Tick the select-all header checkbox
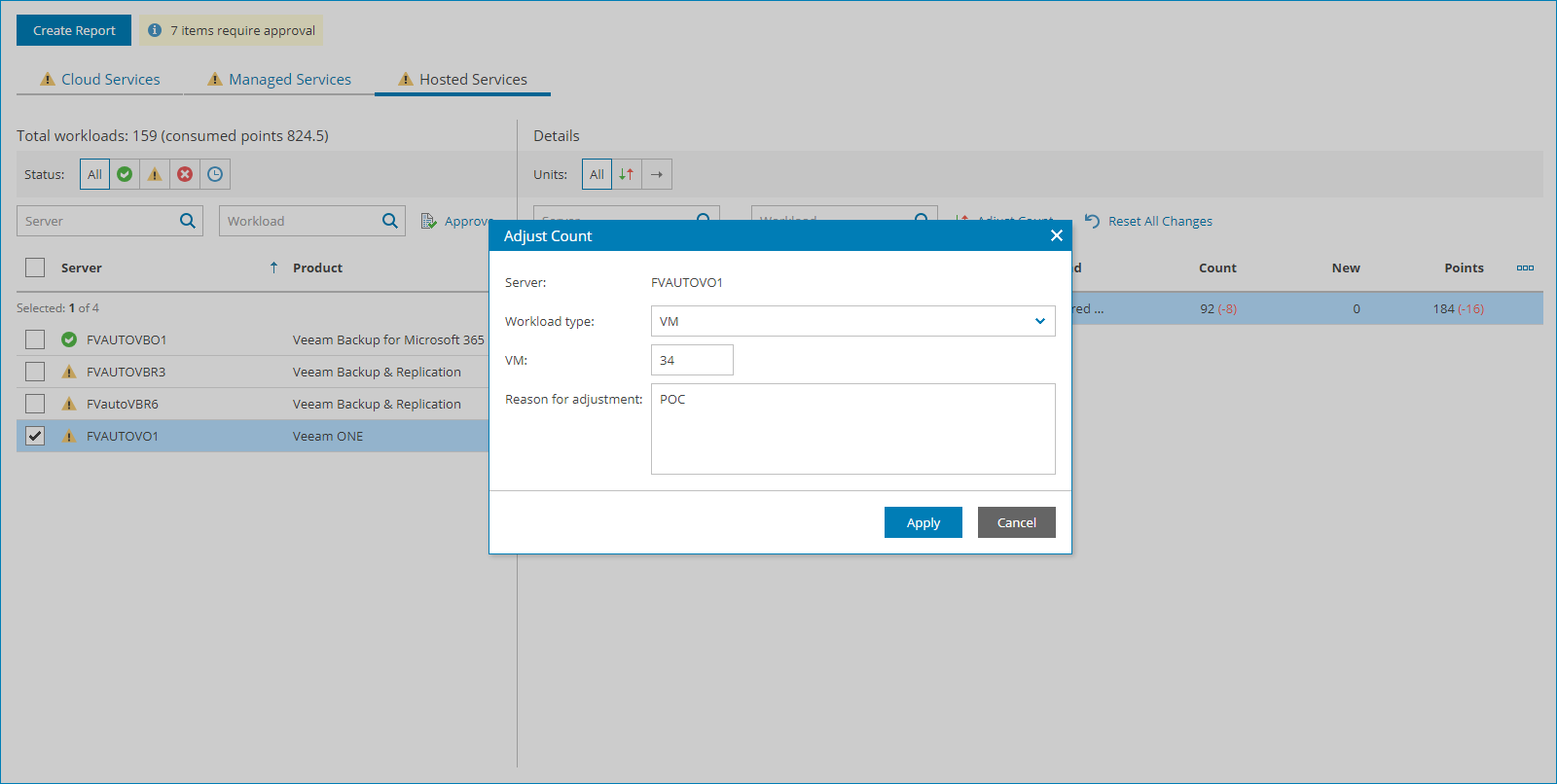This screenshot has height=784, width=1557. click(35, 267)
